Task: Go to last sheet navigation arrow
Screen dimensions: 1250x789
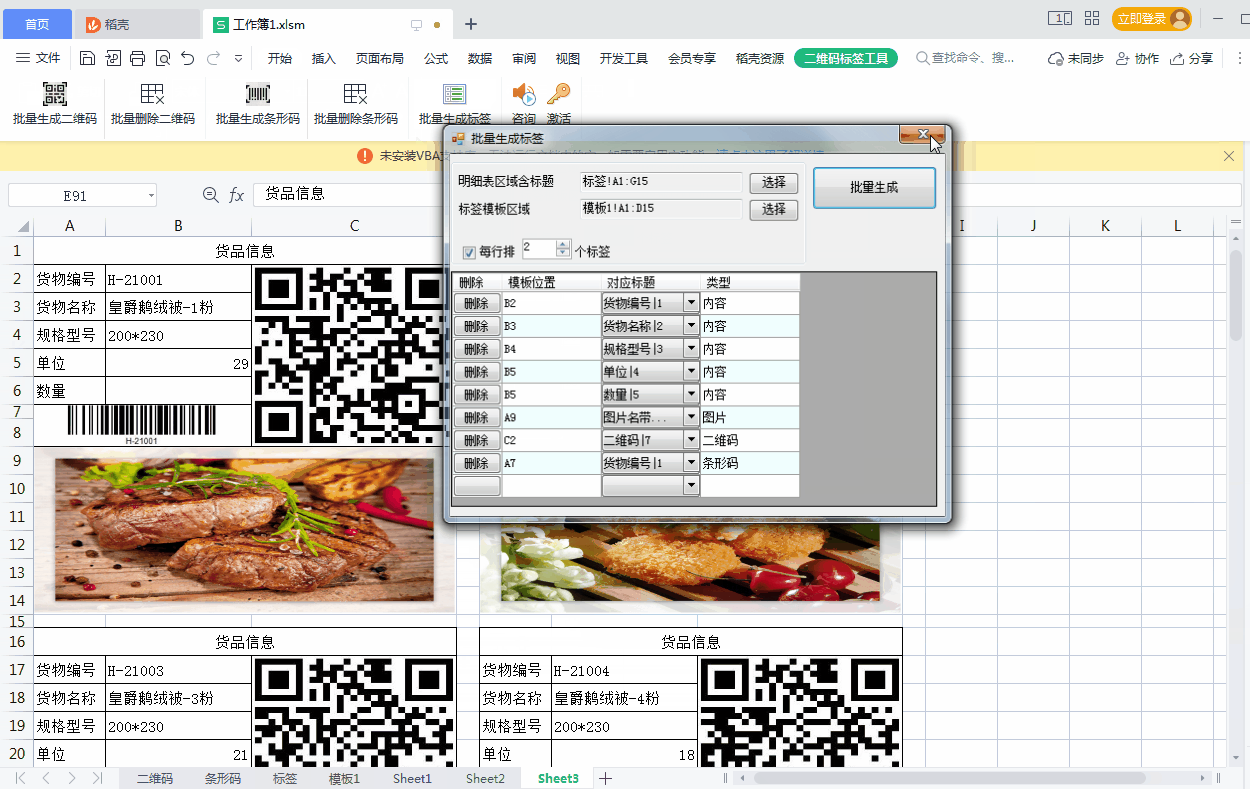Action: (98, 778)
